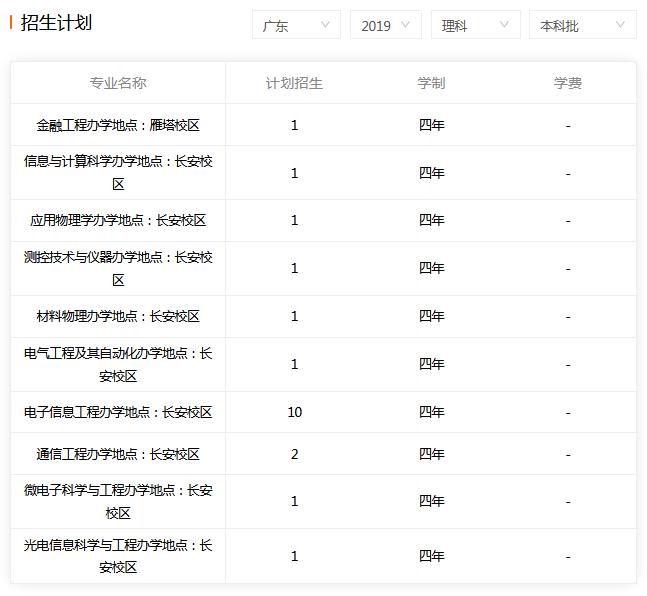Click the 招生计划 section heading
The image size is (647, 596).
[x=56, y=23]
